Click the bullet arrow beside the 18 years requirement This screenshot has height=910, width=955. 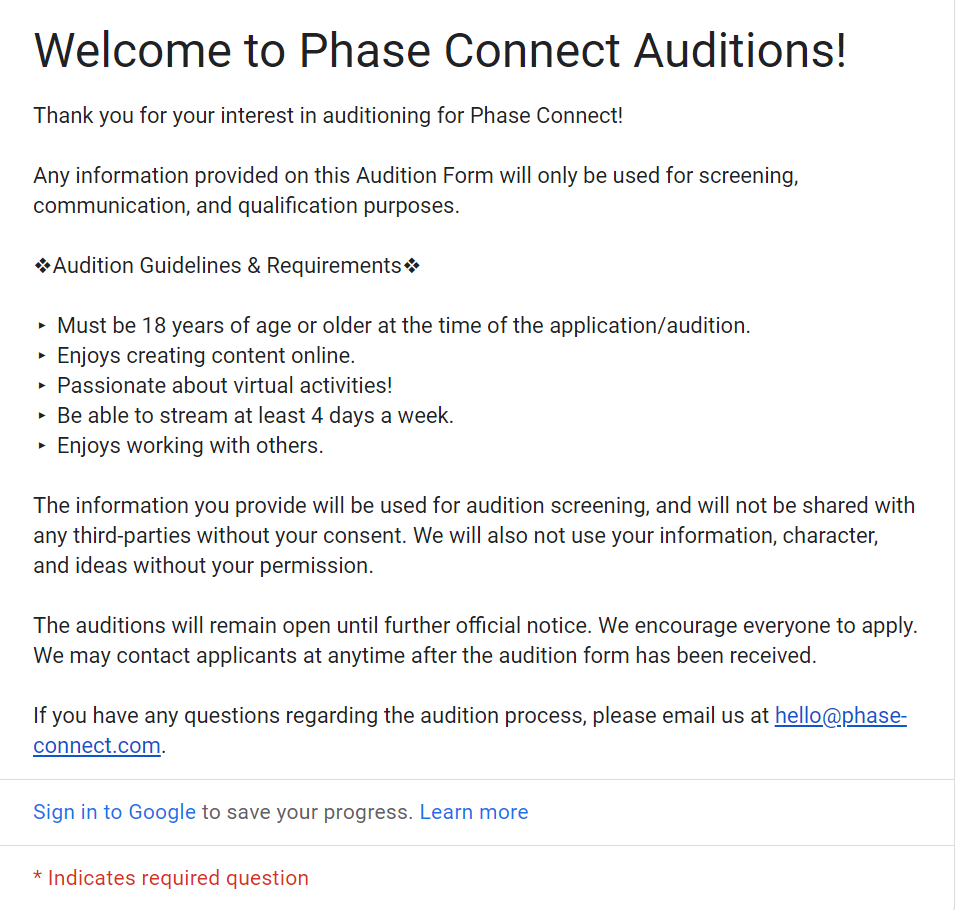[x=42, y=326]
